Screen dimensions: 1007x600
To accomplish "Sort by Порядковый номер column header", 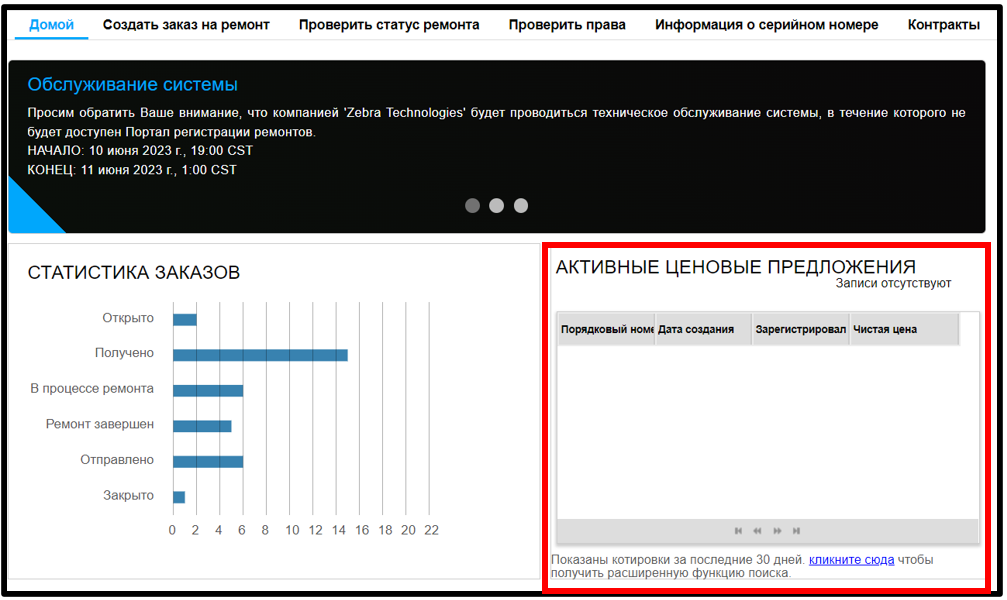I will [607, 330].
